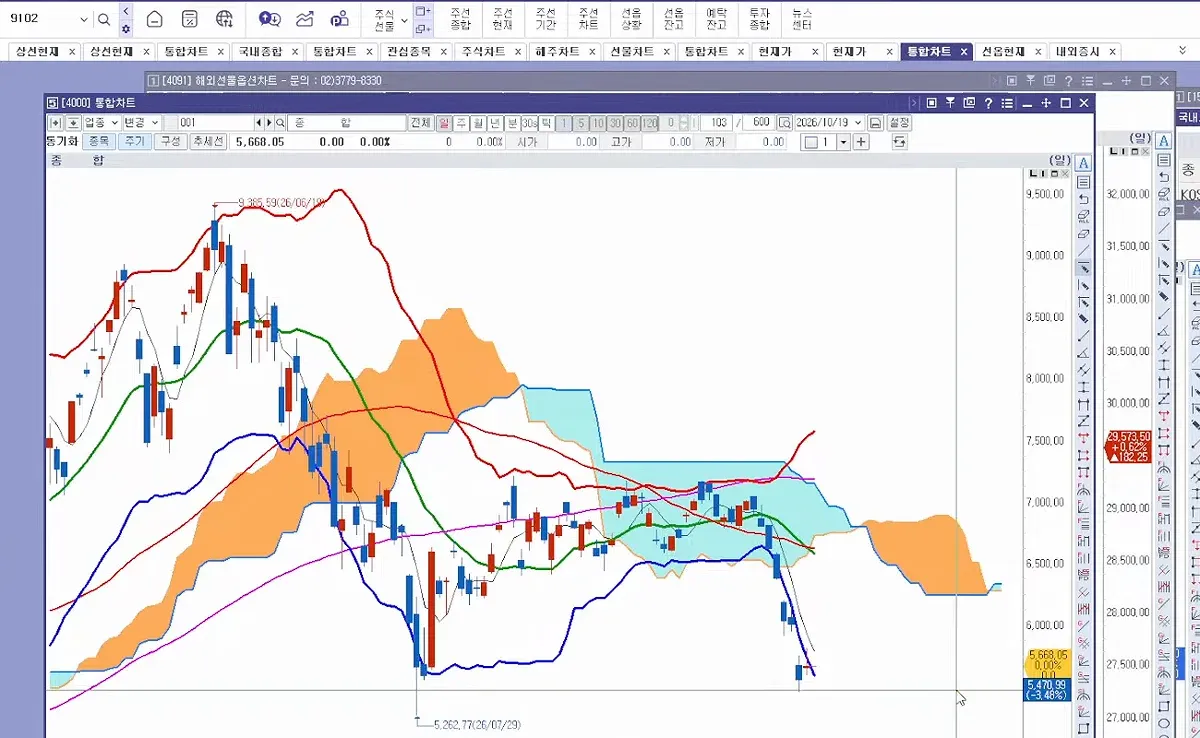Open the 업종 dropdown
This screenshot has width=1200, height=738.
(100, 123)
